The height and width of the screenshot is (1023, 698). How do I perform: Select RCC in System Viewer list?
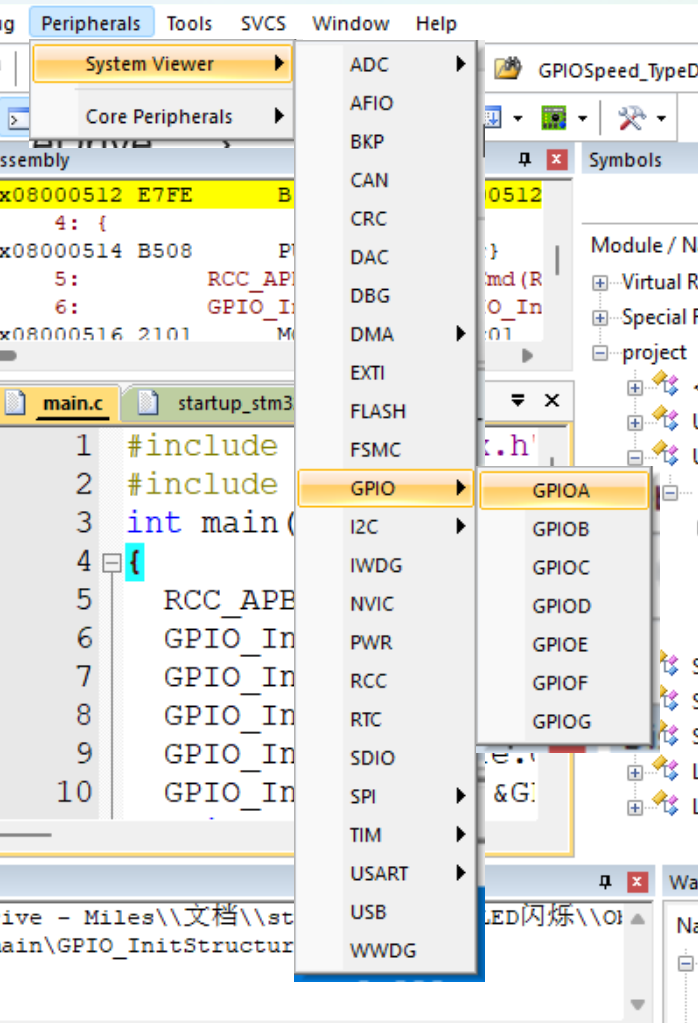pyautogui.click(x=368, y=681)
